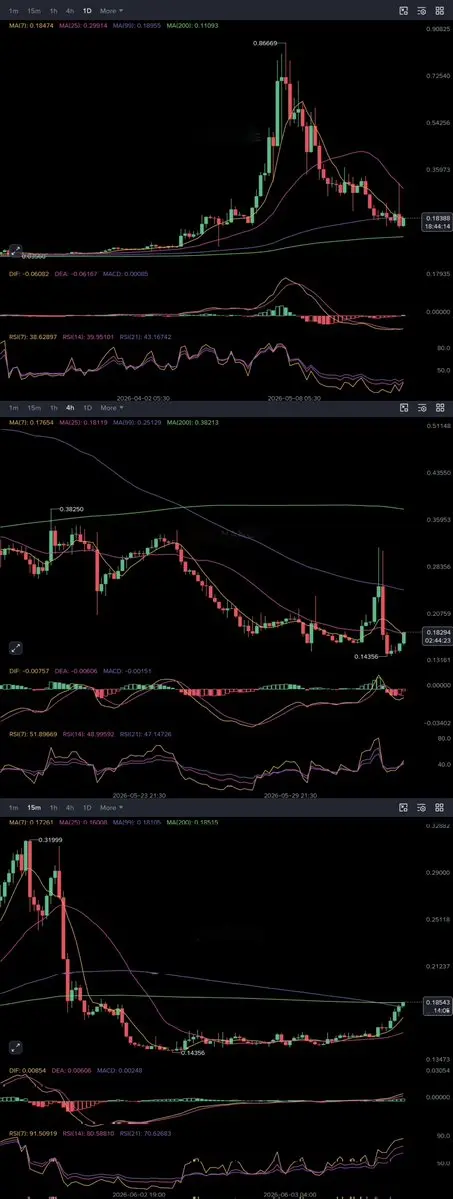Select the 1h interval on the middle chart

click(54, 408)
